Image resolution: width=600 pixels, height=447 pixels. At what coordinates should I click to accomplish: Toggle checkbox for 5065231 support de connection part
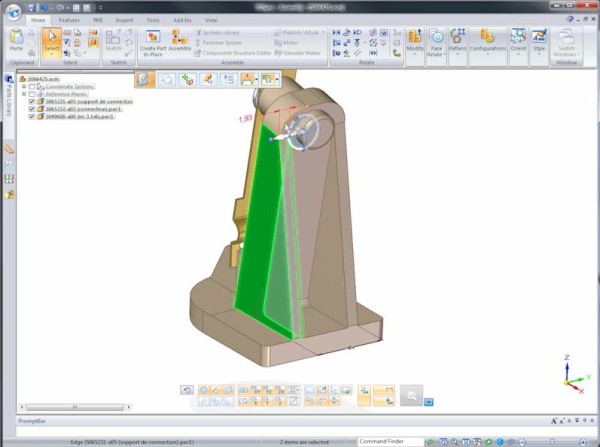33,101
